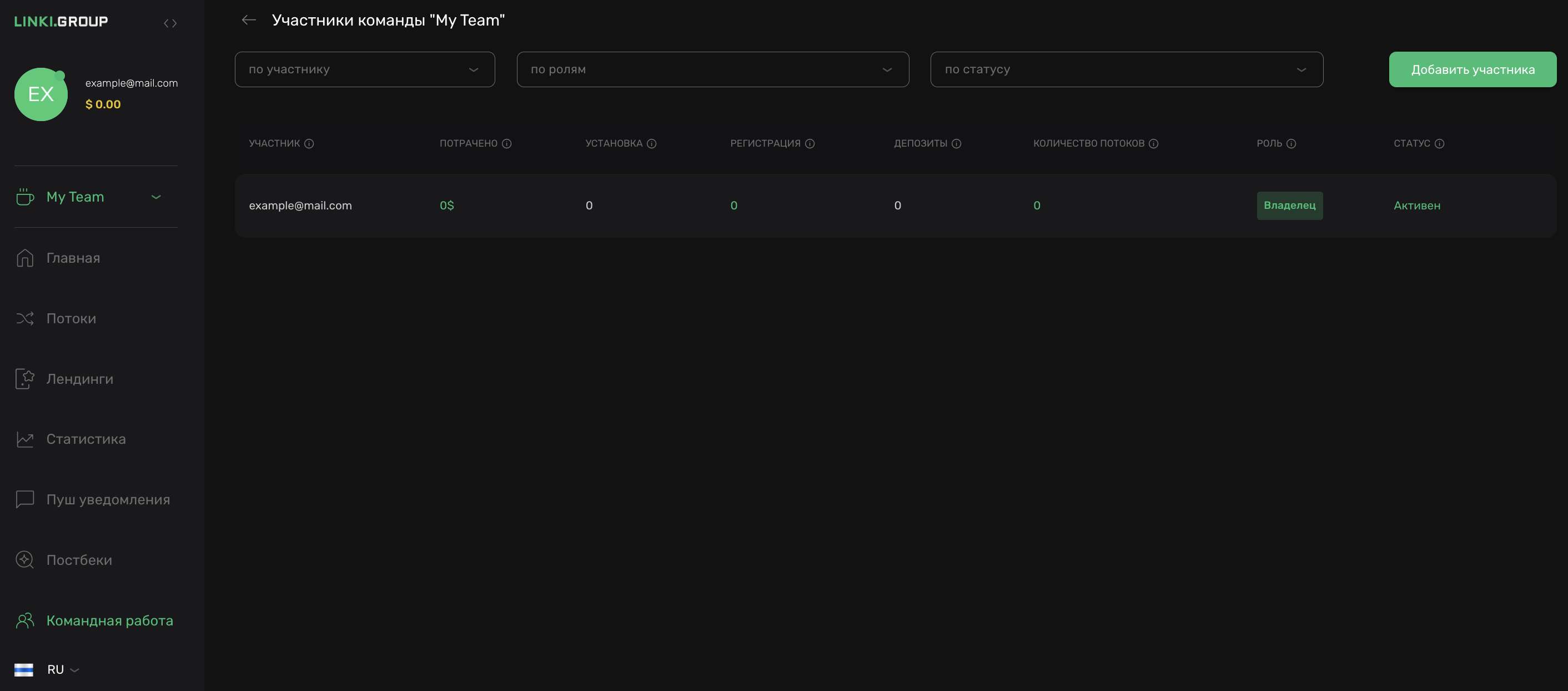The image size is (1568, 691).
Task: Open the 'по статусу' filter dropdown
Action: pyautogui.click(x=1126, y=69)
